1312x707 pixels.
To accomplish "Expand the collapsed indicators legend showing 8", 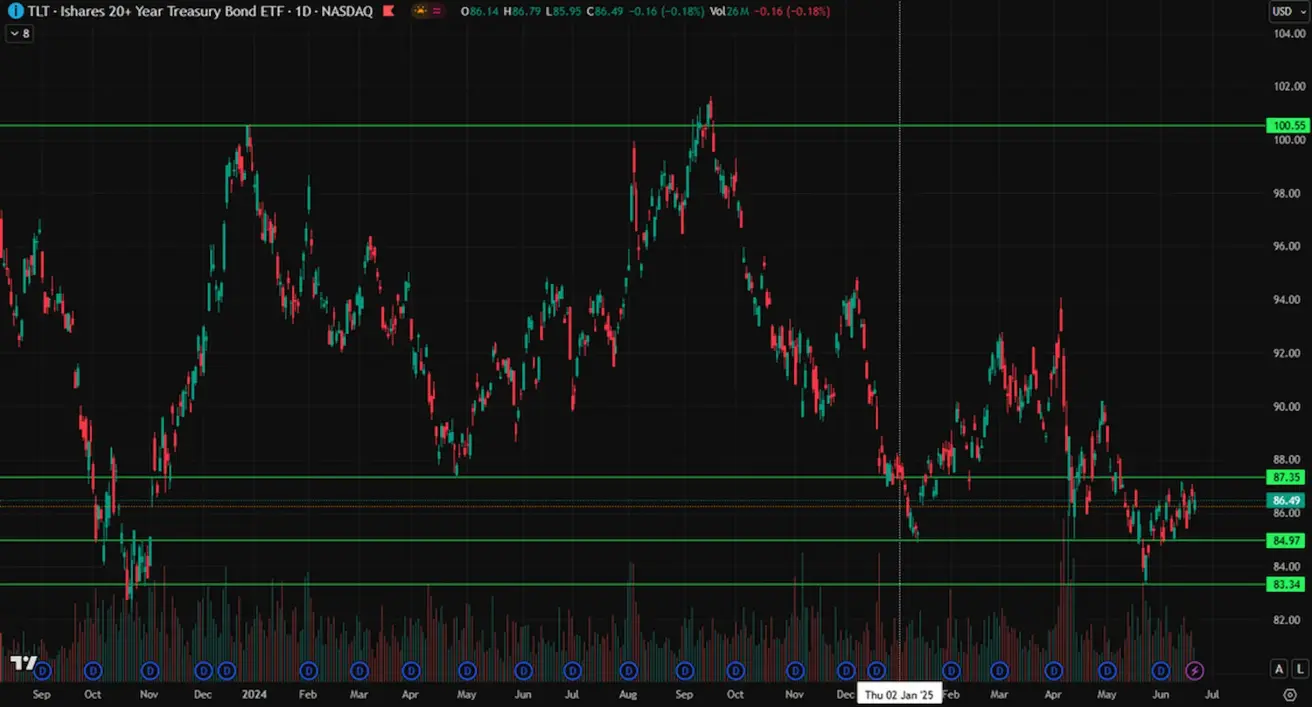I will [x=19, y=33].
